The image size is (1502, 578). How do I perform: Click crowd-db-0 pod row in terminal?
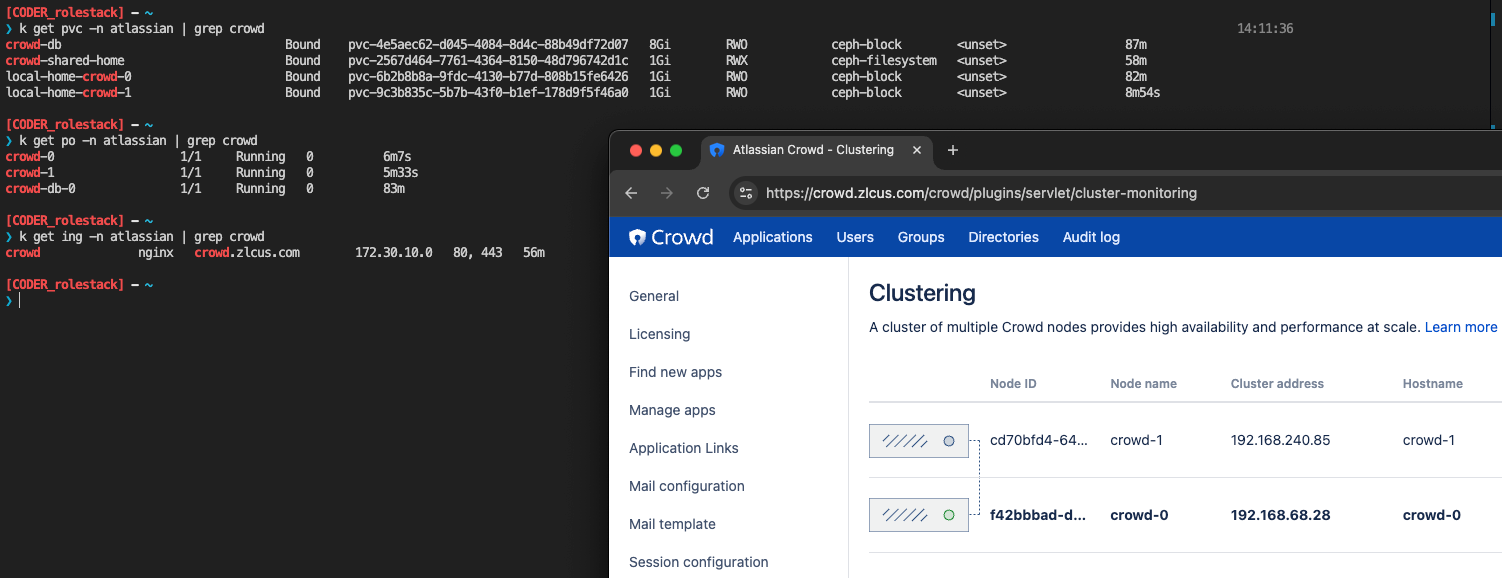point(207,189)
